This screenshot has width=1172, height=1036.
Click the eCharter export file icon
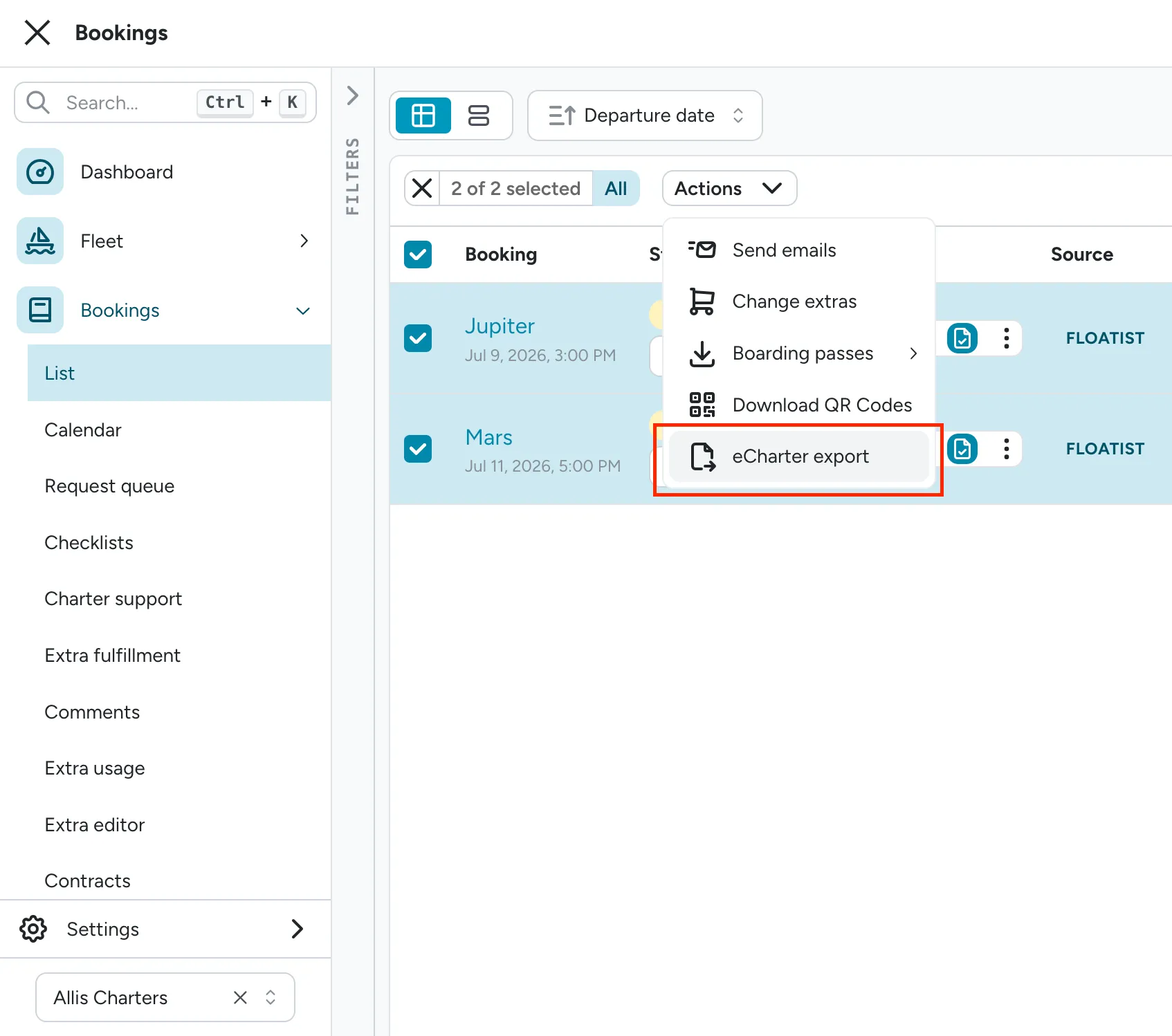point(703,456)
